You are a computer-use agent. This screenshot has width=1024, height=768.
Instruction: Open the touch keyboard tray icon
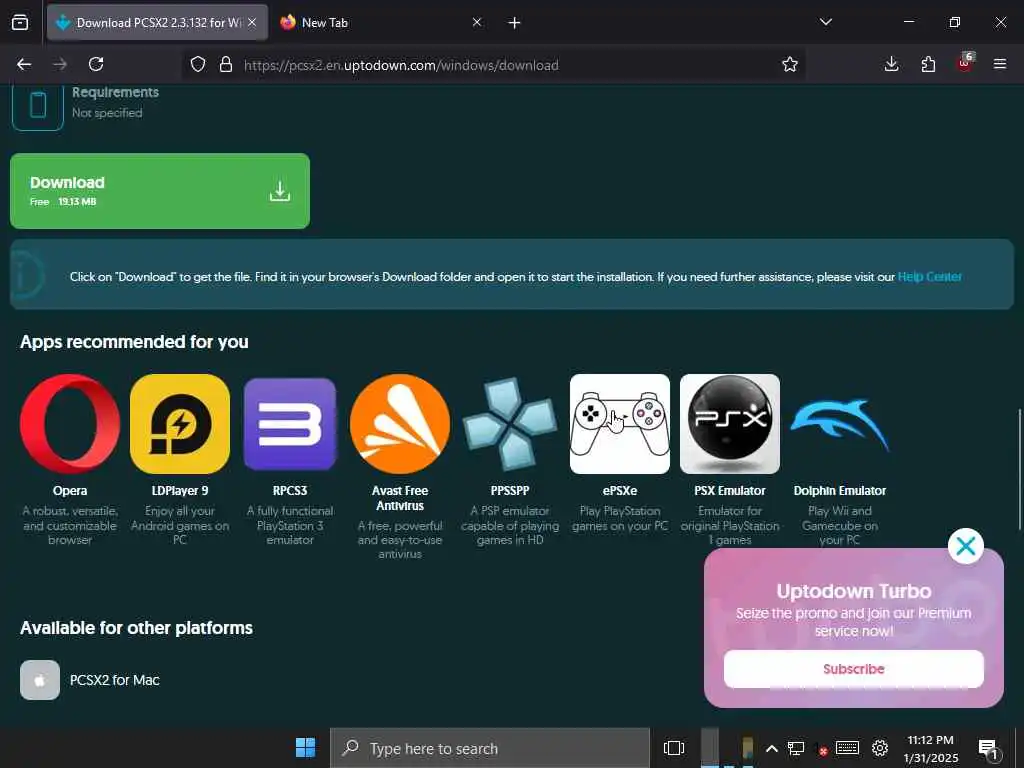pos(847,748)
